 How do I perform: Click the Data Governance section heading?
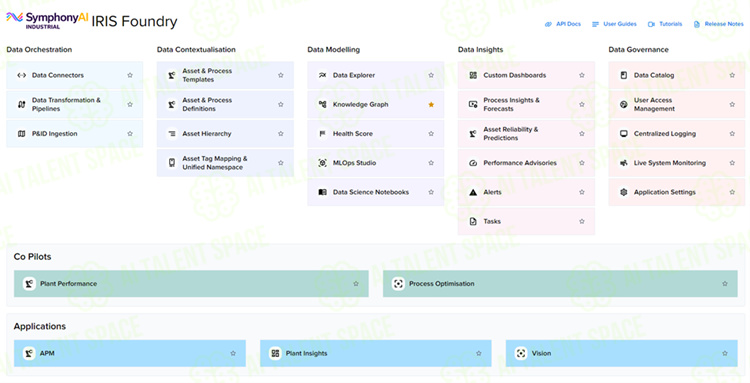click(638, 50)
